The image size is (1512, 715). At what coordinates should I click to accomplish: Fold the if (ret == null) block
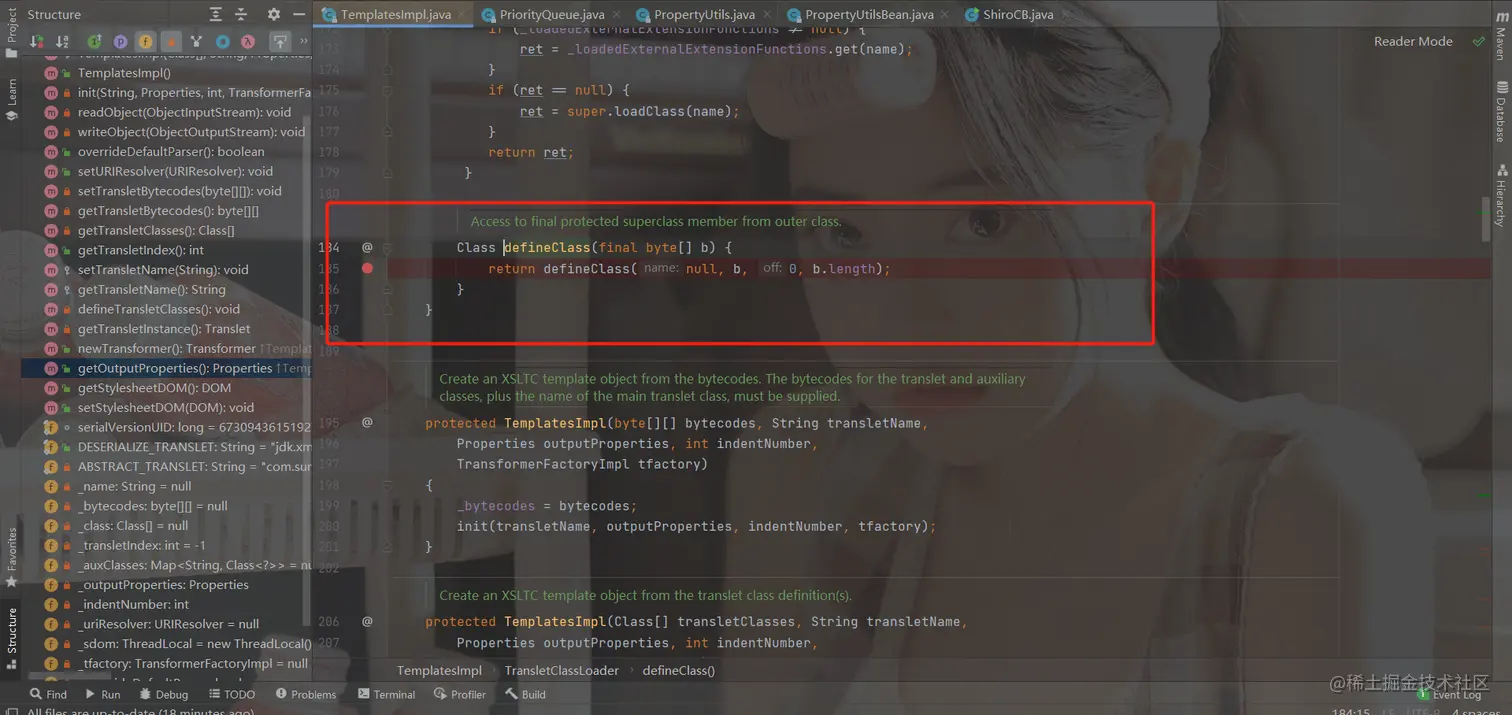388,90
